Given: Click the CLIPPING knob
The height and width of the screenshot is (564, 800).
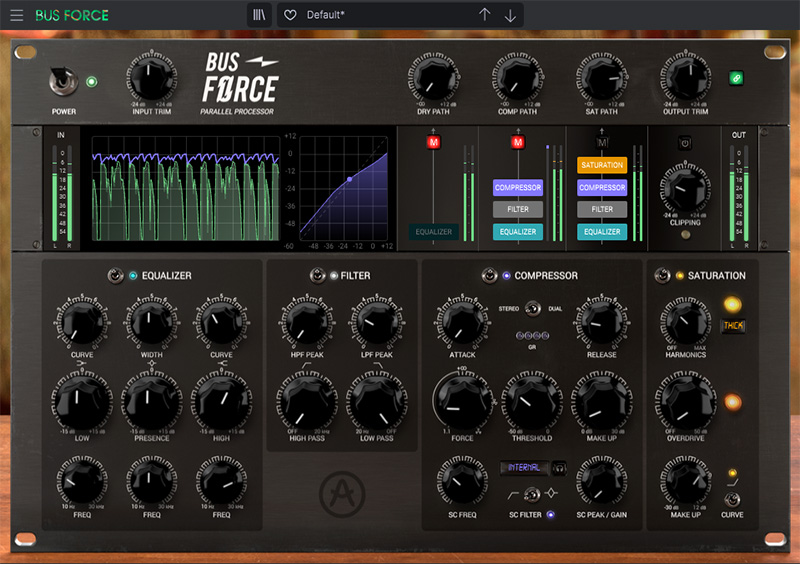Looking at the screenshot, I should tap(685, 188).
